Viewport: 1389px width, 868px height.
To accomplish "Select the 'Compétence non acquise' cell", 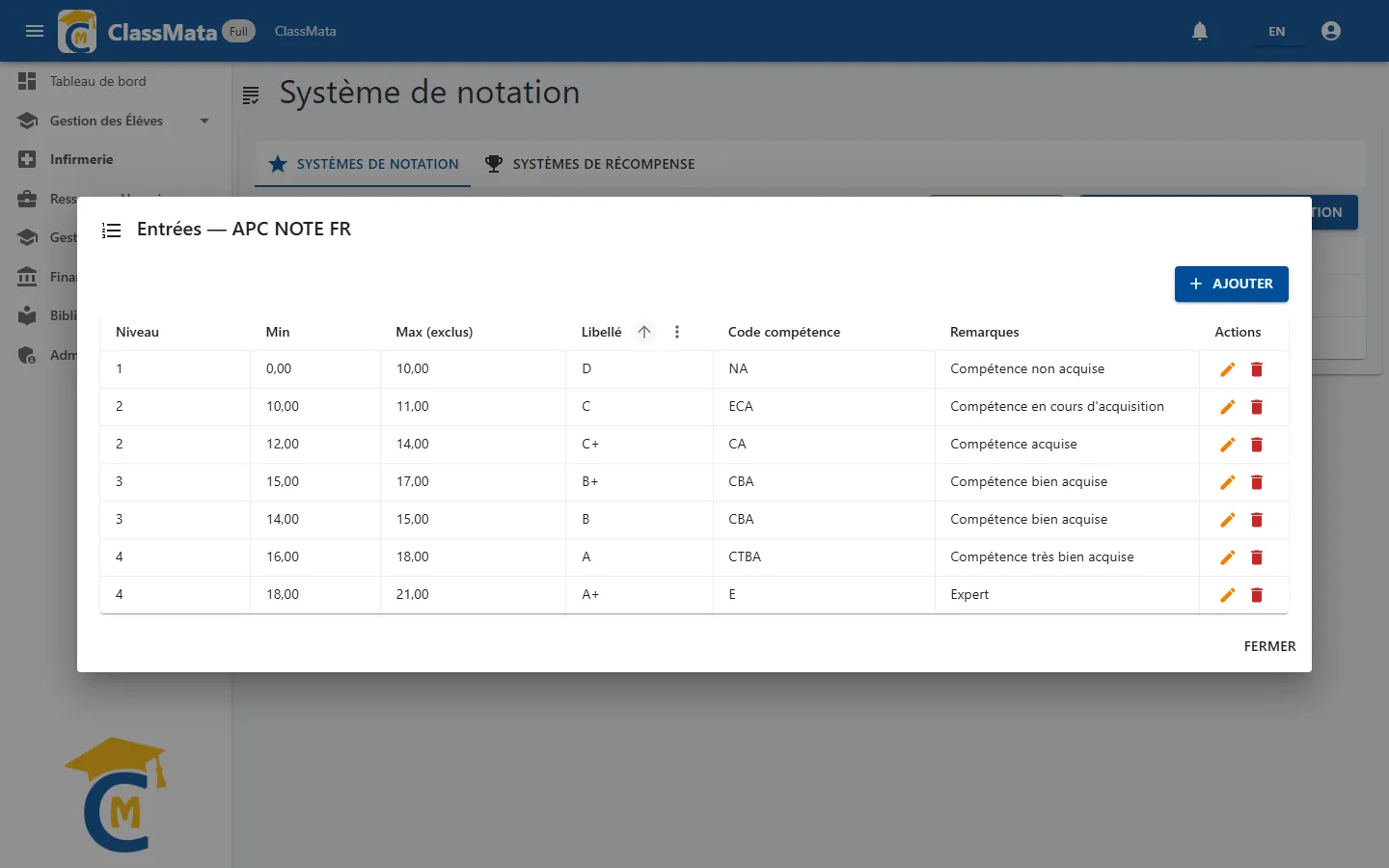I will [1067, 369].
